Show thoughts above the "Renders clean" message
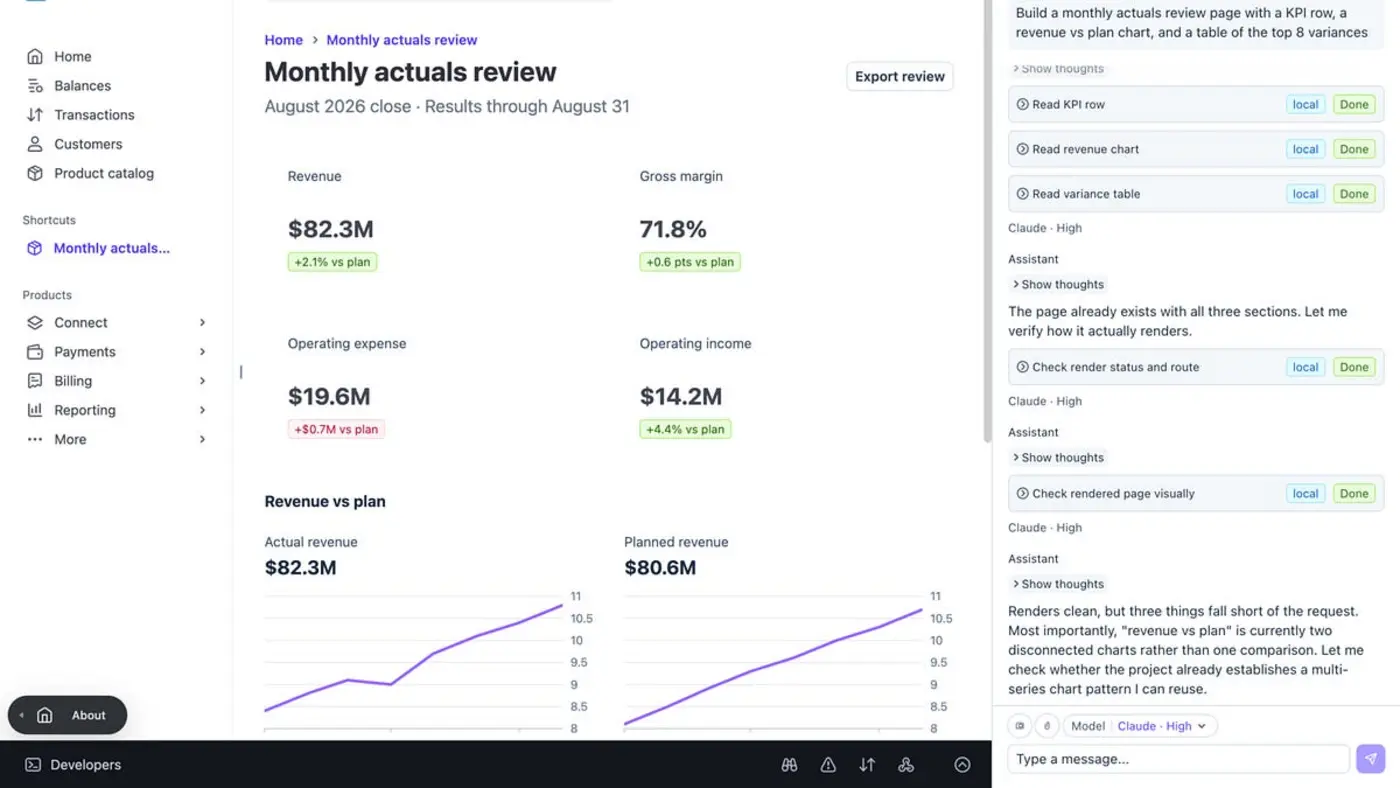The image size is (1400, 788). tap(1058, 584)
